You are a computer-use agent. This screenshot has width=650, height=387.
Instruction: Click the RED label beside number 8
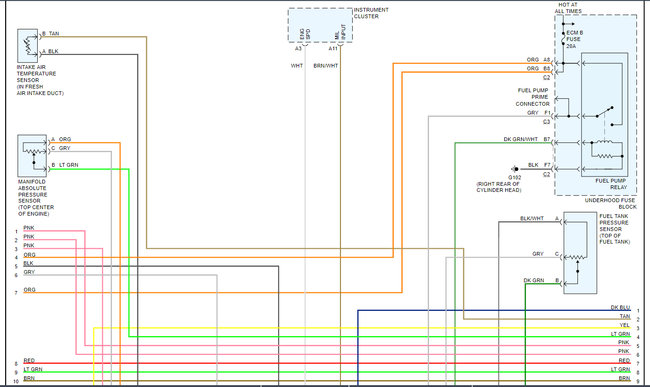click(29, 360)
